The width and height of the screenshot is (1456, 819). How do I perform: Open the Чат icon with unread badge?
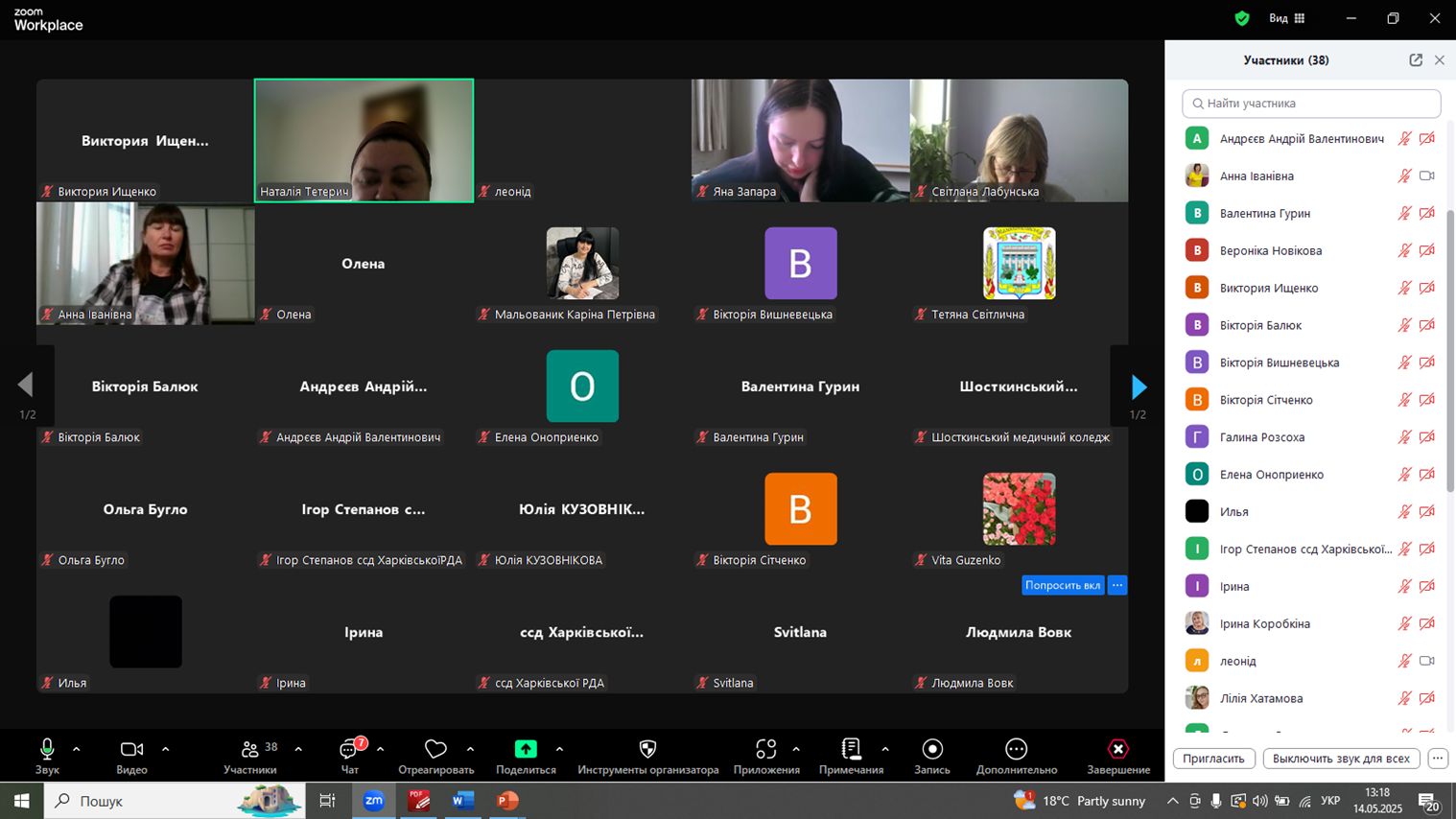tap(351, 749)
